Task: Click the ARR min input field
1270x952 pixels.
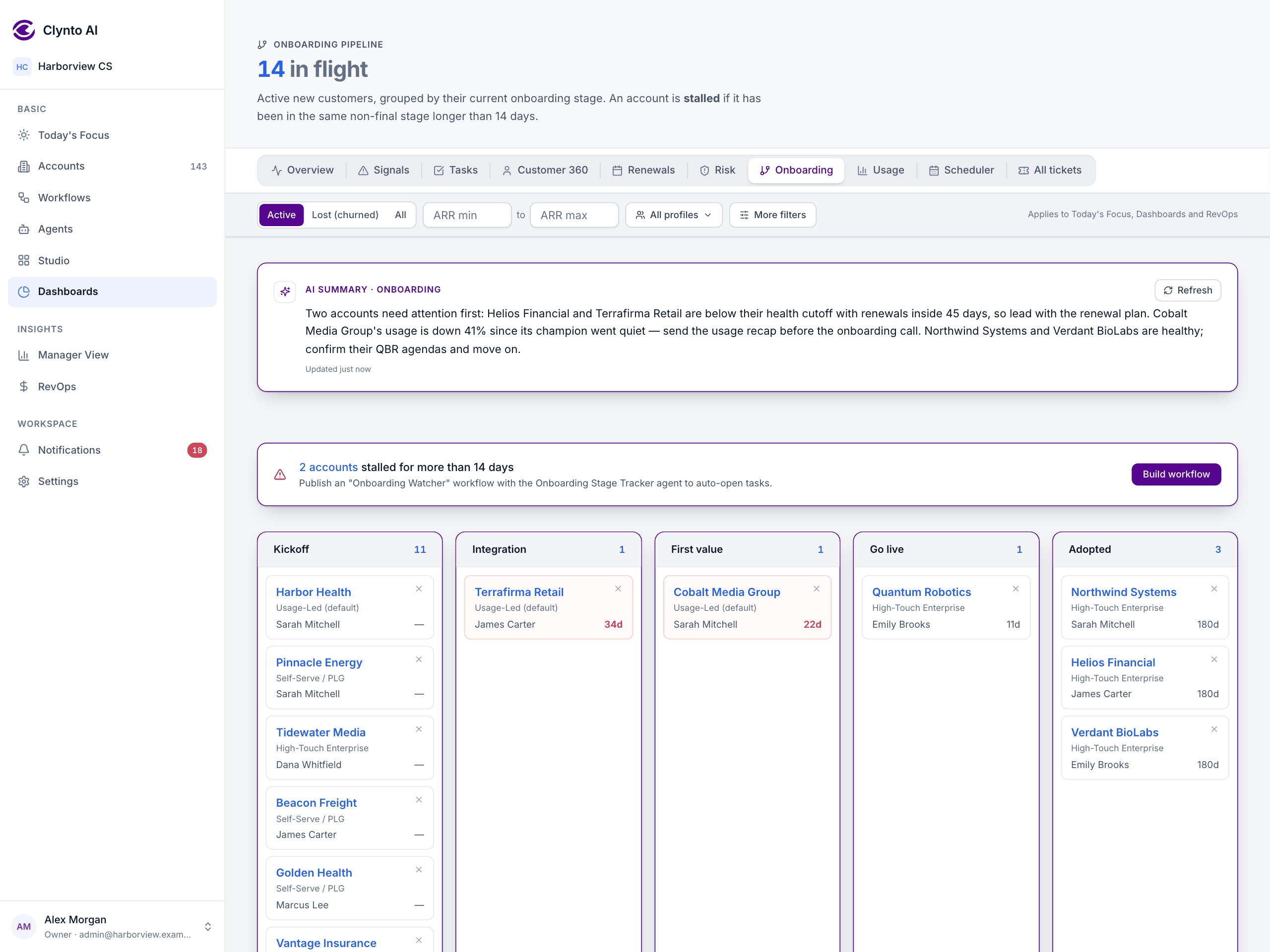Action: [467, 215]
